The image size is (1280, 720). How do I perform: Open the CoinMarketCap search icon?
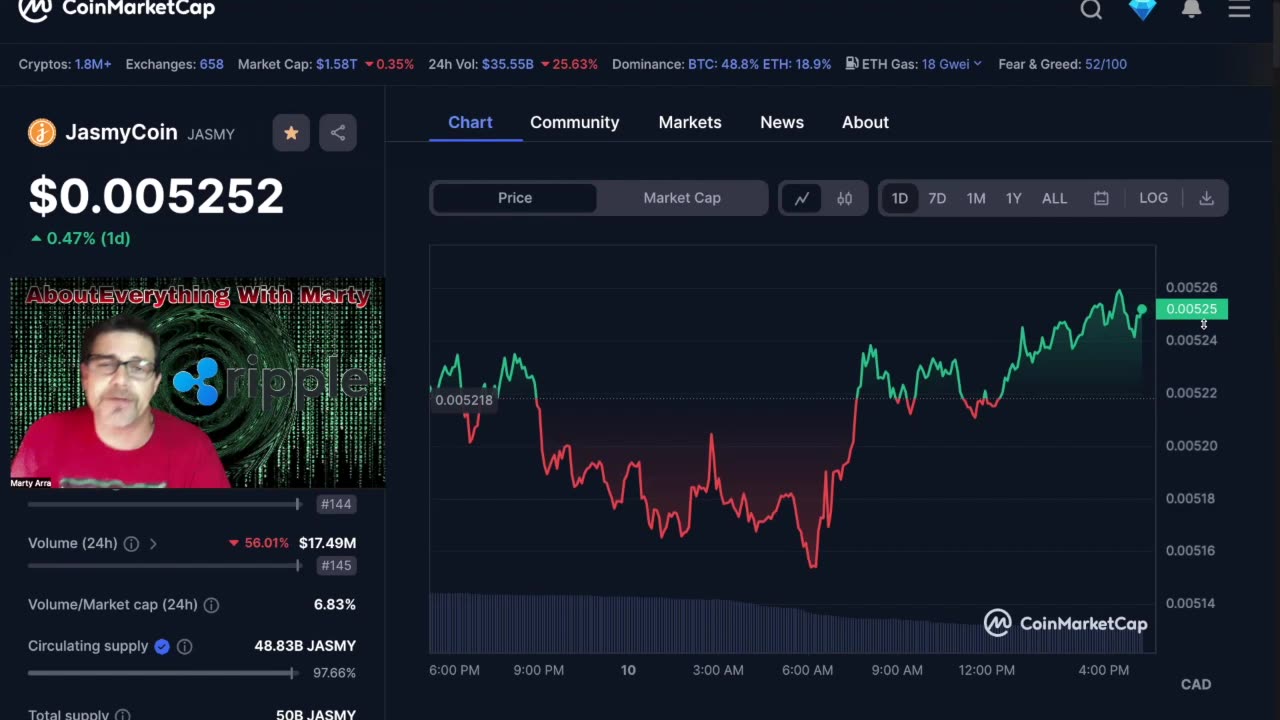click(x=1091, y=9)
